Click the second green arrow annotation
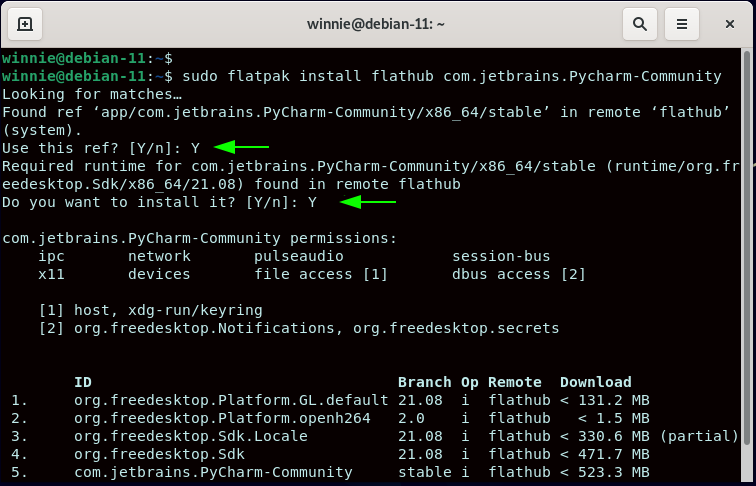Screen dimensions: 756x486 coord(368,202)
